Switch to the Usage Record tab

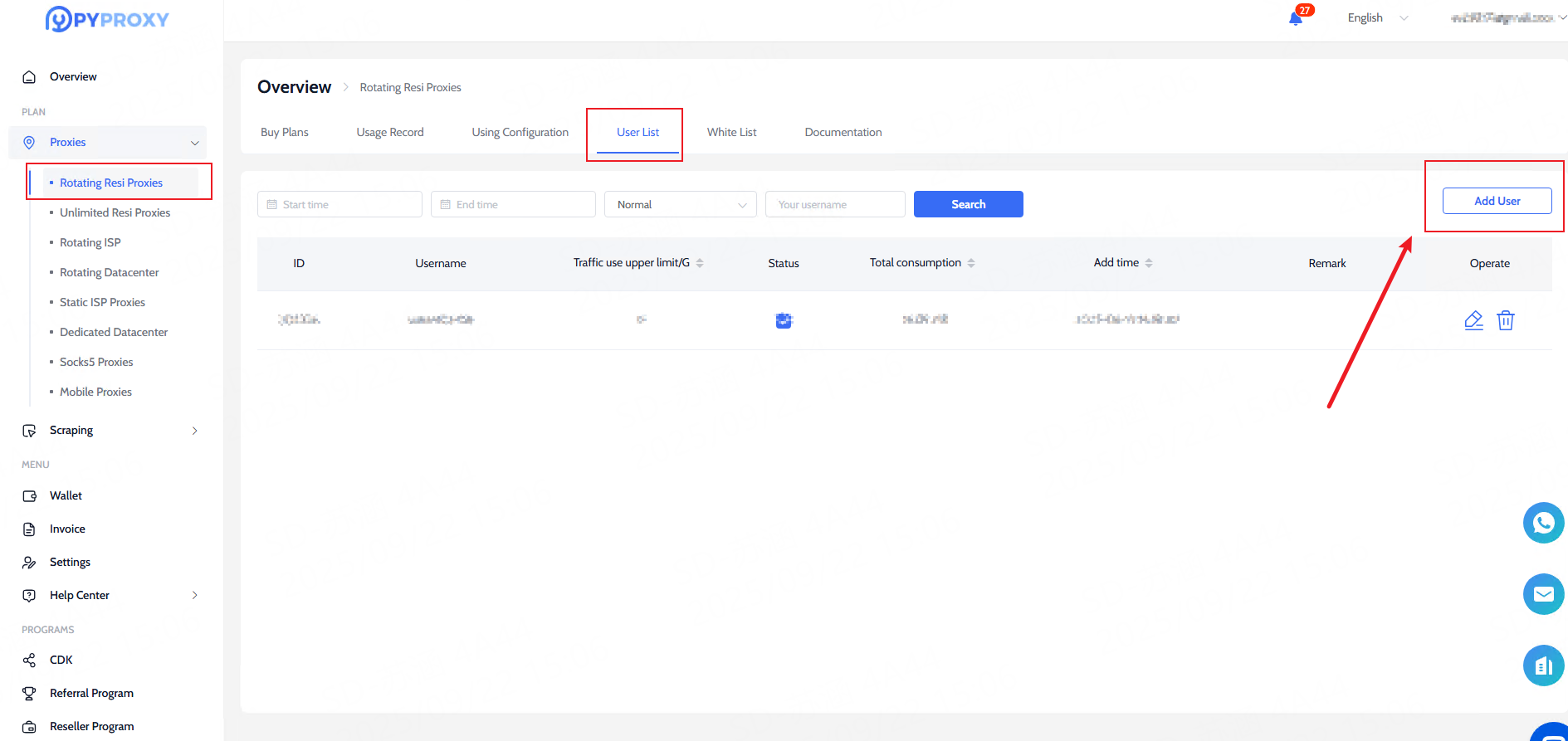tap(390, 132)
